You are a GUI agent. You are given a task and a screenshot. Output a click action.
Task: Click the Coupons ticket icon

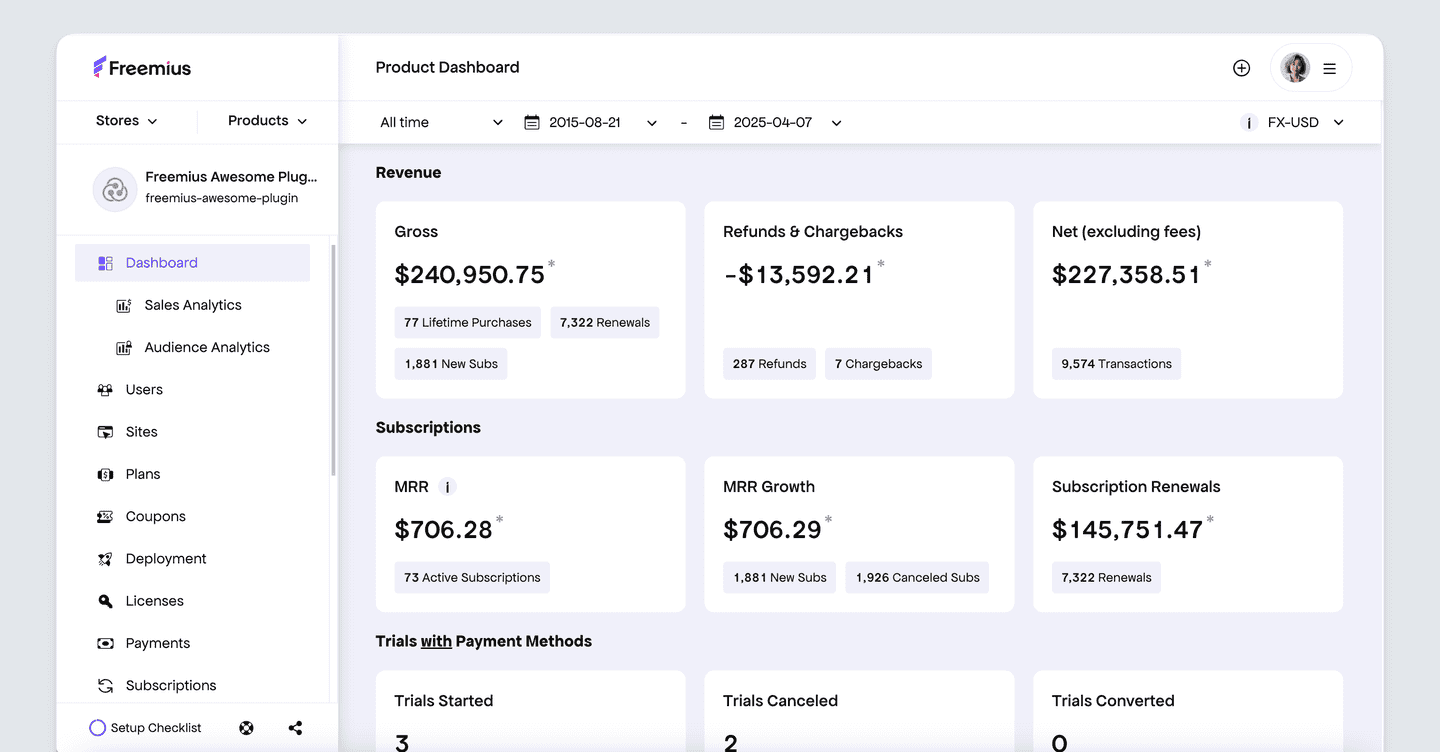pos(105,517)
